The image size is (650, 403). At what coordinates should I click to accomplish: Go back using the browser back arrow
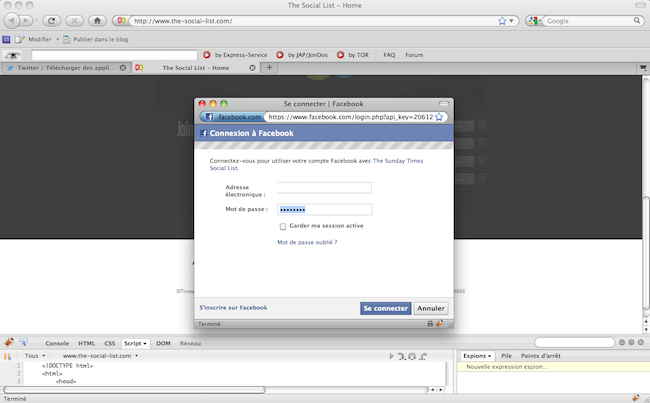point(12,20)
